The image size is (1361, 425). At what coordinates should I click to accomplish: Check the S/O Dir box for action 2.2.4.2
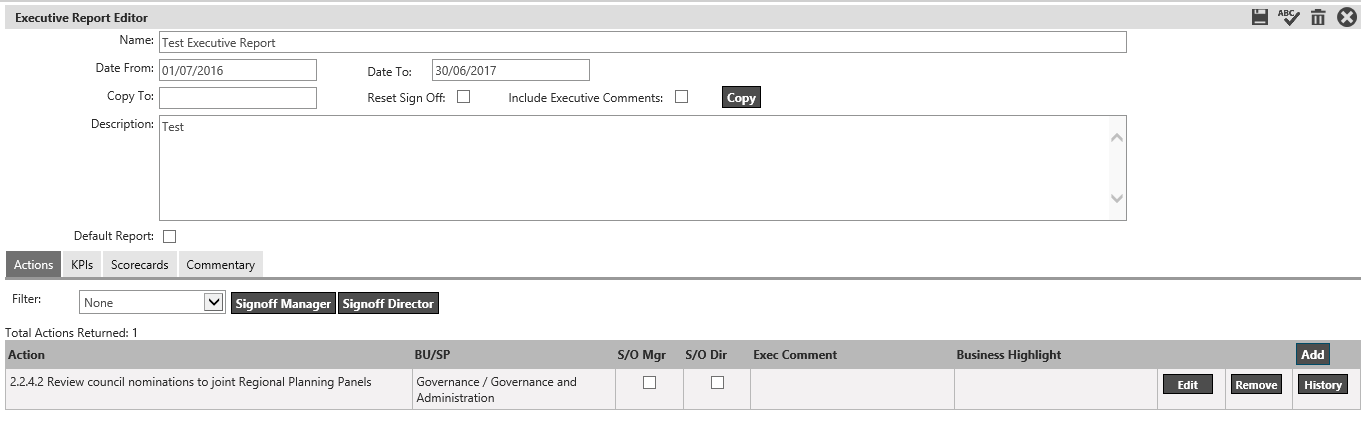click(717, 382)
